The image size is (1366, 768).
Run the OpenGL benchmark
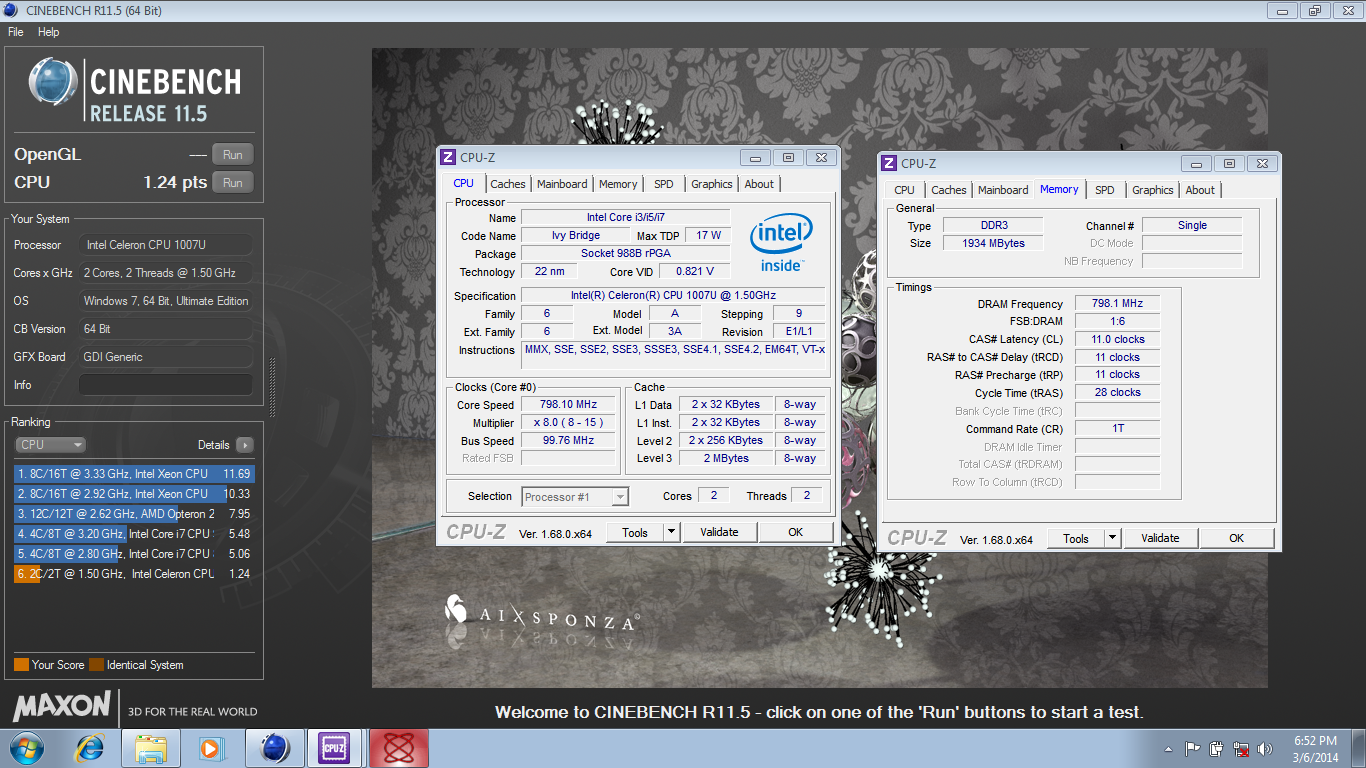coord(233,155)
